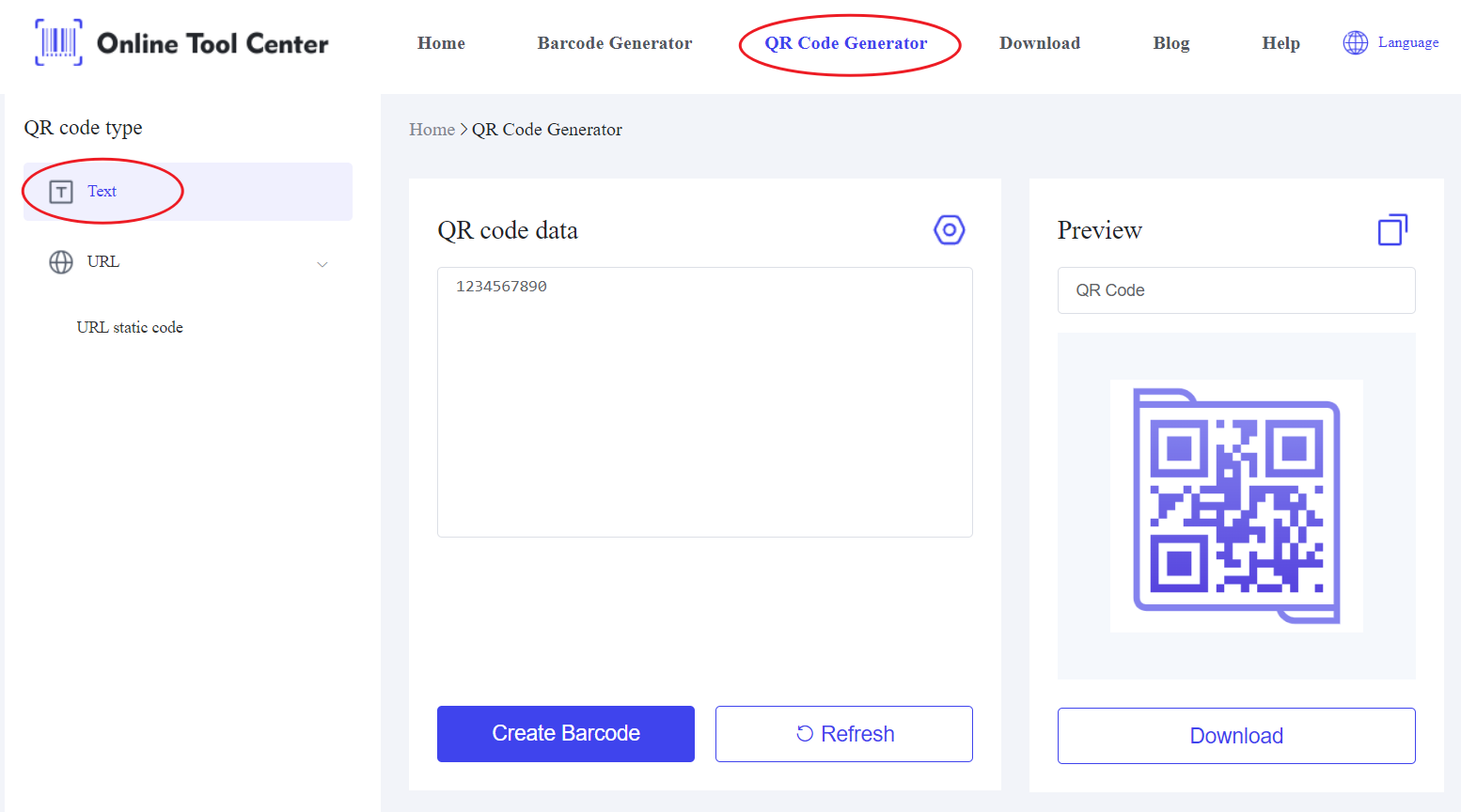Click the Create Barcode button
This screenshot has height=812, width=1461.
pos(566,734)
